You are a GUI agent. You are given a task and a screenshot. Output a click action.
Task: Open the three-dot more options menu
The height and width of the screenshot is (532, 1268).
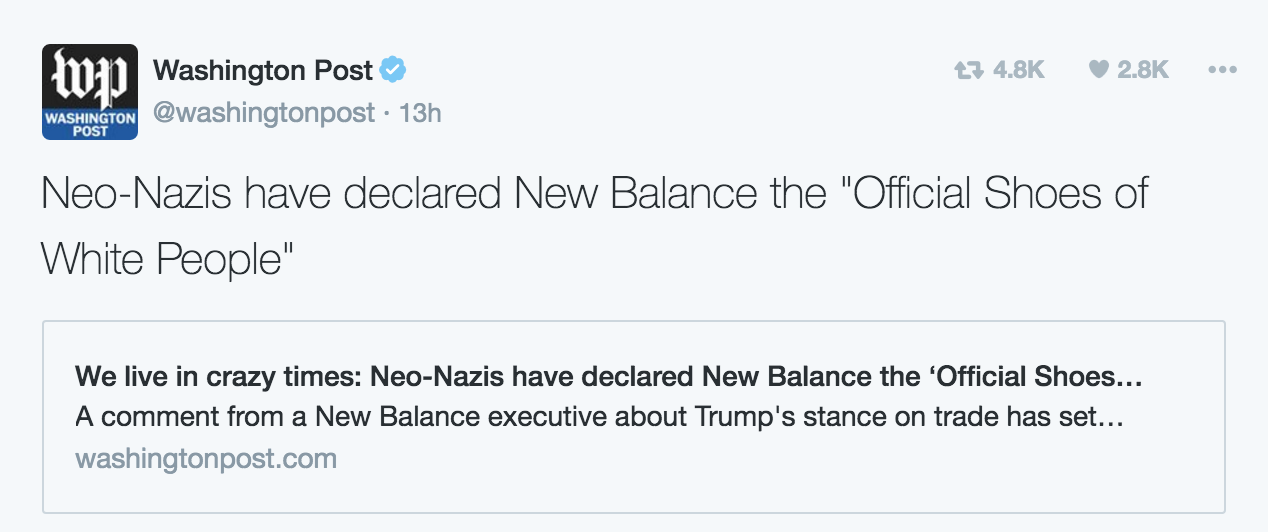pos(1223,70)
